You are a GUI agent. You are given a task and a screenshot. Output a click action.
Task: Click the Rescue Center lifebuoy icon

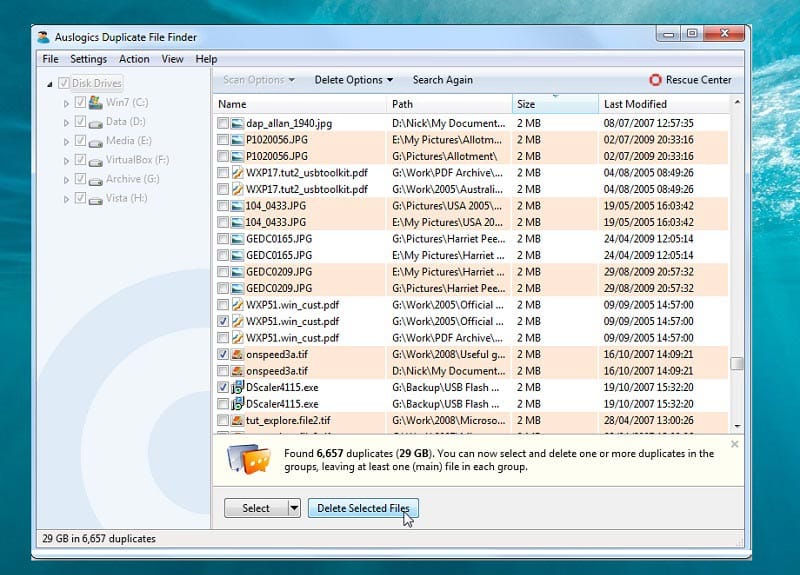[x=655, y=80]
